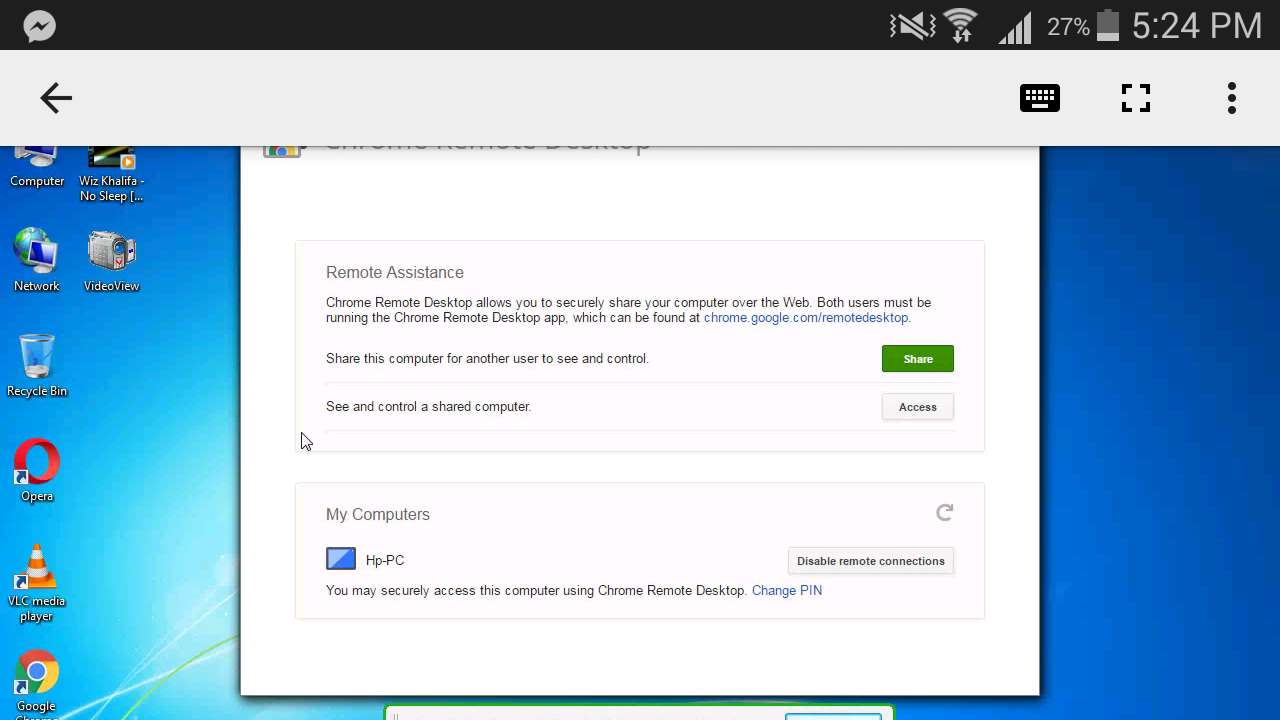Select the Hp-PC computer icon
Image resolution: width=1280 pixels, height=720 pixels.
[341, 559]
